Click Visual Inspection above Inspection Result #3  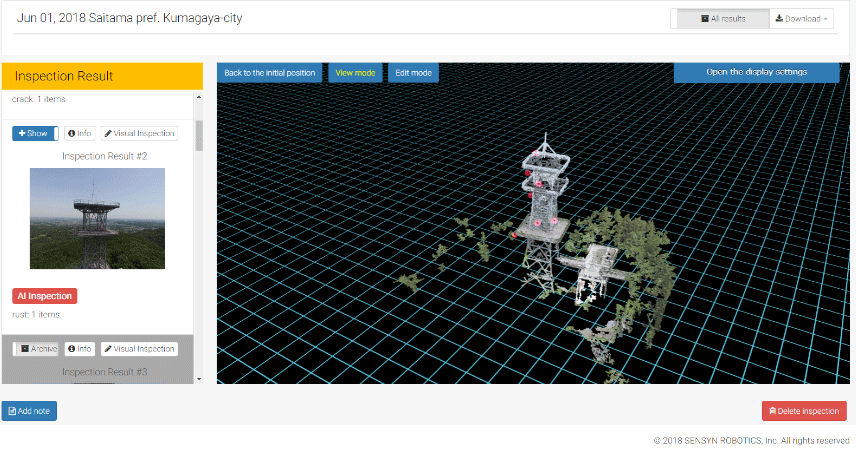tap(140, 349)
